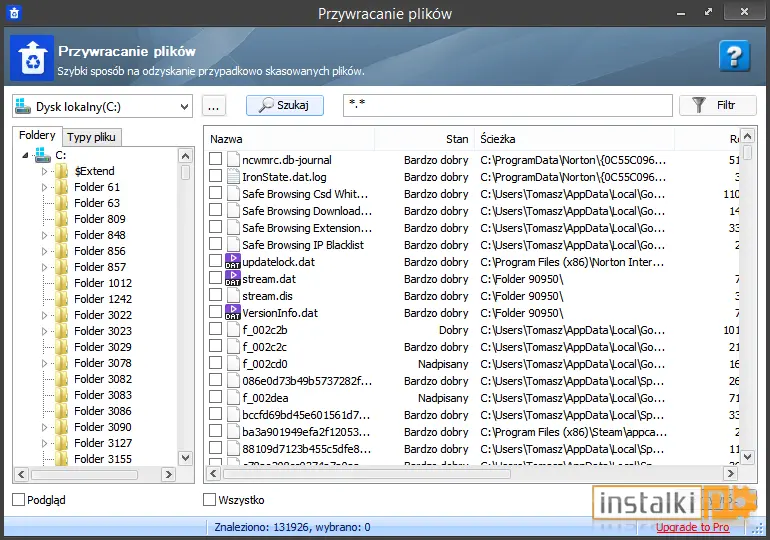Open the Dysk lokalny(C:) drive dropdown
This screenshot has width=770, height=540.
(x=102, y=107)
